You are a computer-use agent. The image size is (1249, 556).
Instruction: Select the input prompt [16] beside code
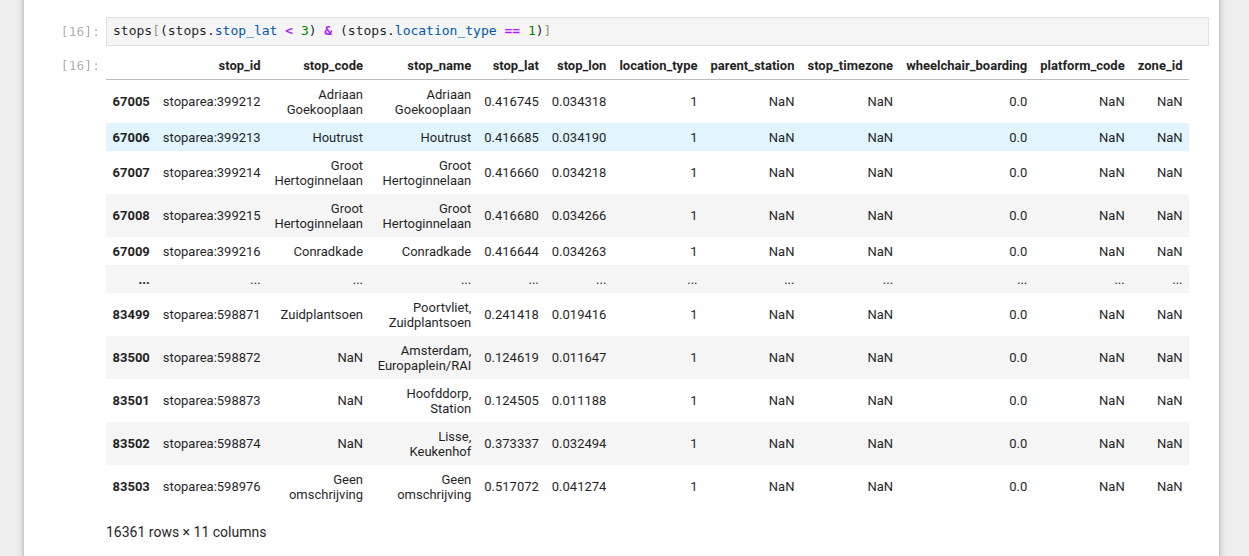point(79,32)
